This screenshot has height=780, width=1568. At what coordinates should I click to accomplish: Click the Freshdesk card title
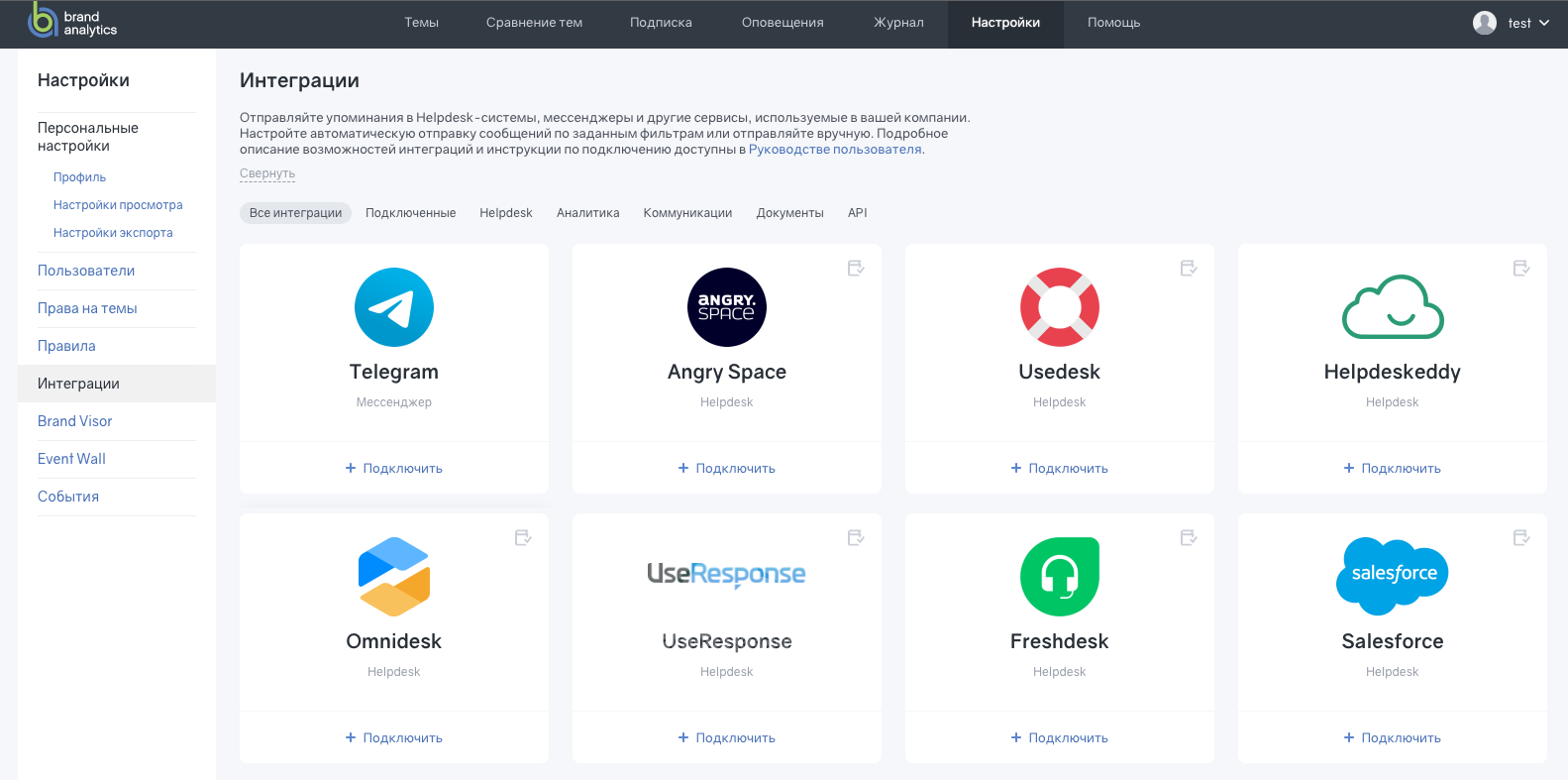[x=1060, y=641]
